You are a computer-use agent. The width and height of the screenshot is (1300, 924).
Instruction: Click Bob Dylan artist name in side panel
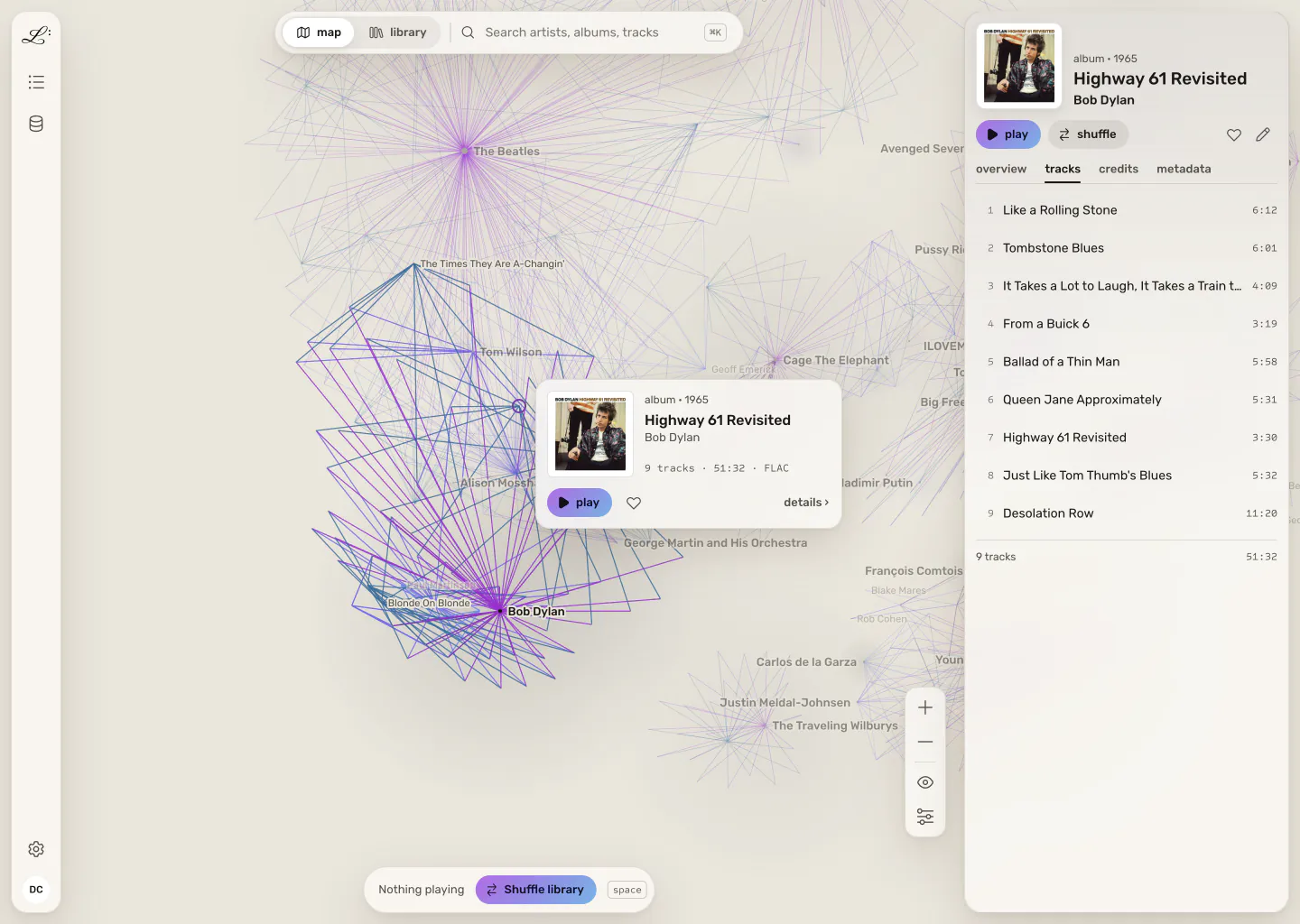click(x=1104, y=100)
